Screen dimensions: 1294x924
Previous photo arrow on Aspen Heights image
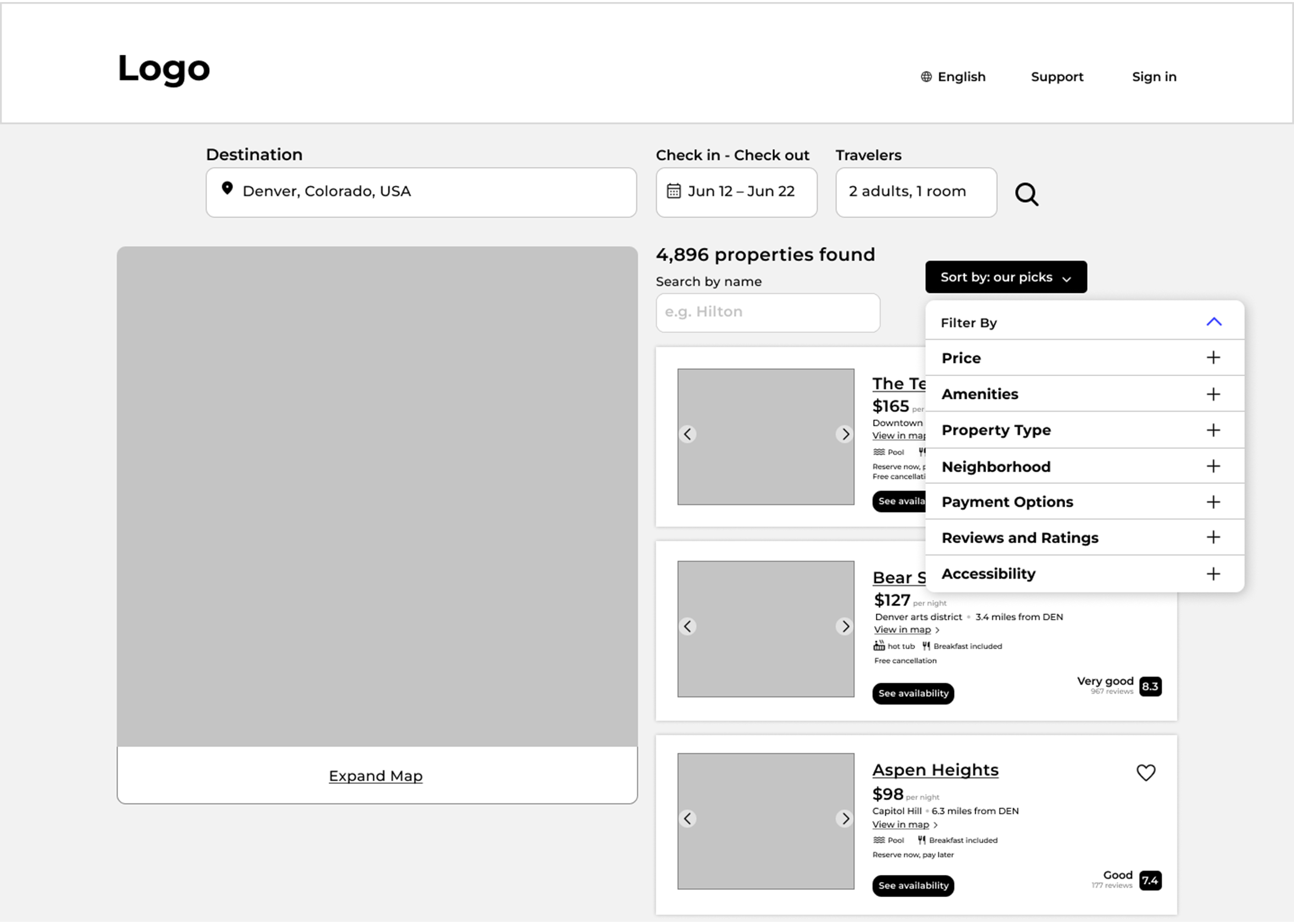coord(688,819)
